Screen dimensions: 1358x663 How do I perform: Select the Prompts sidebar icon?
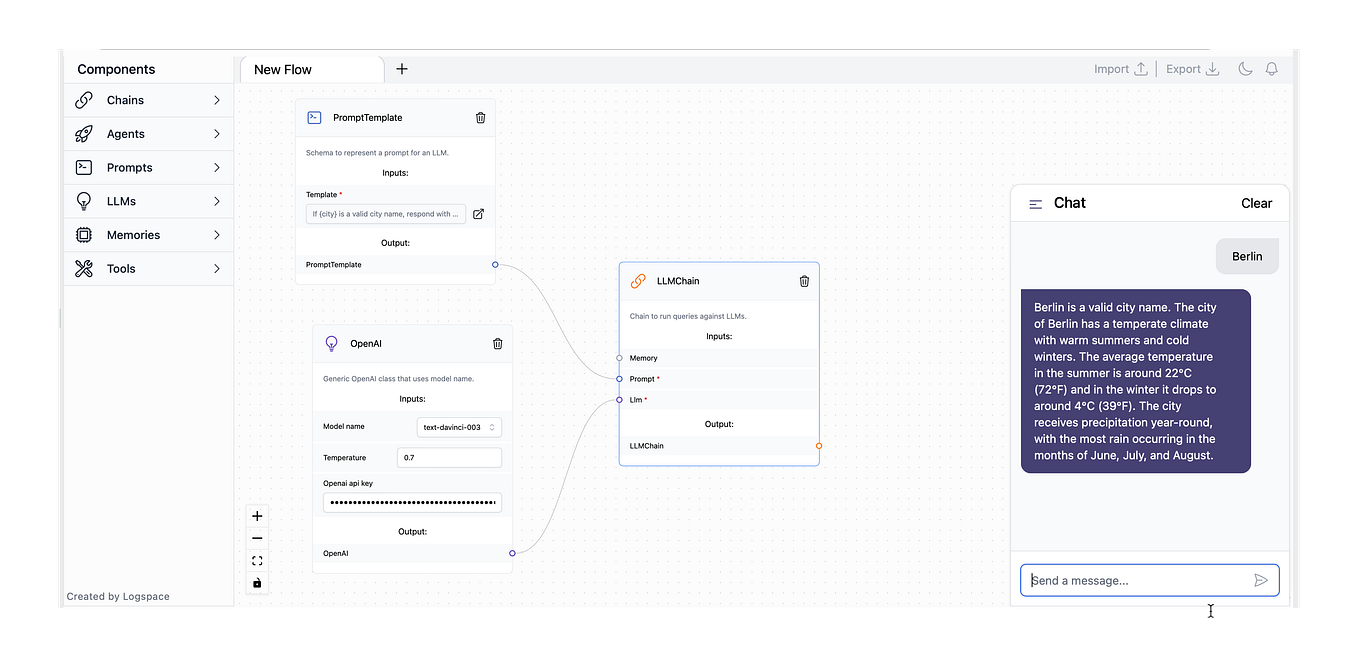[83, 167]
